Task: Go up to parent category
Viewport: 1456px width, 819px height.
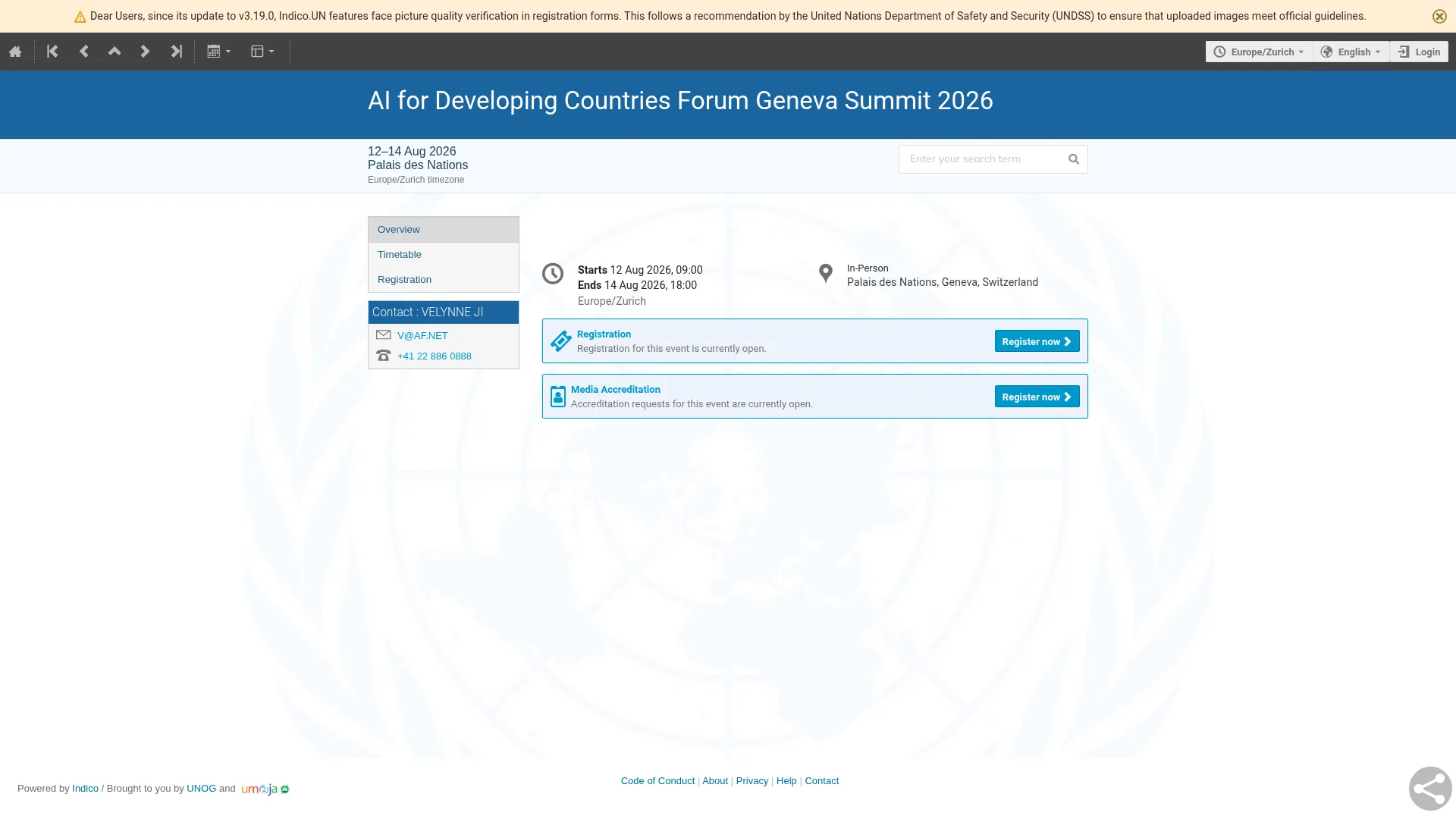Action: point(115,52)
